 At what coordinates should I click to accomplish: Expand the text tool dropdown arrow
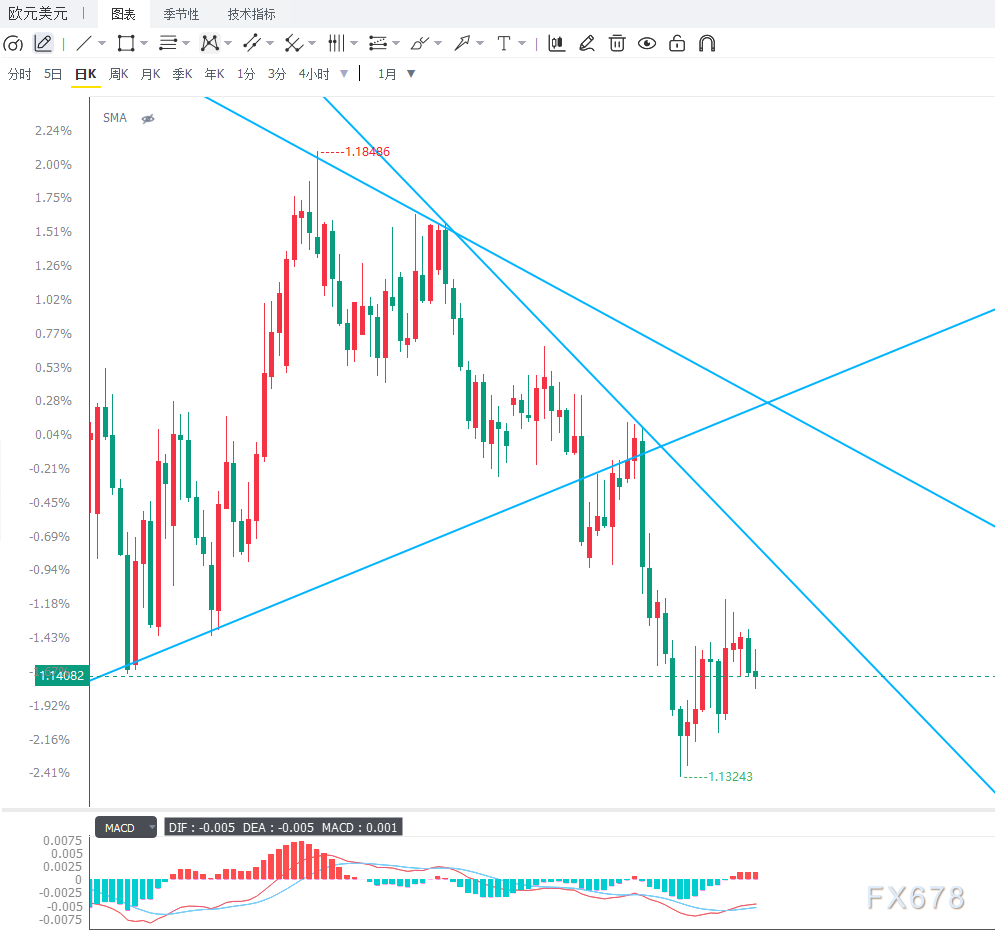tap(522, 43)
